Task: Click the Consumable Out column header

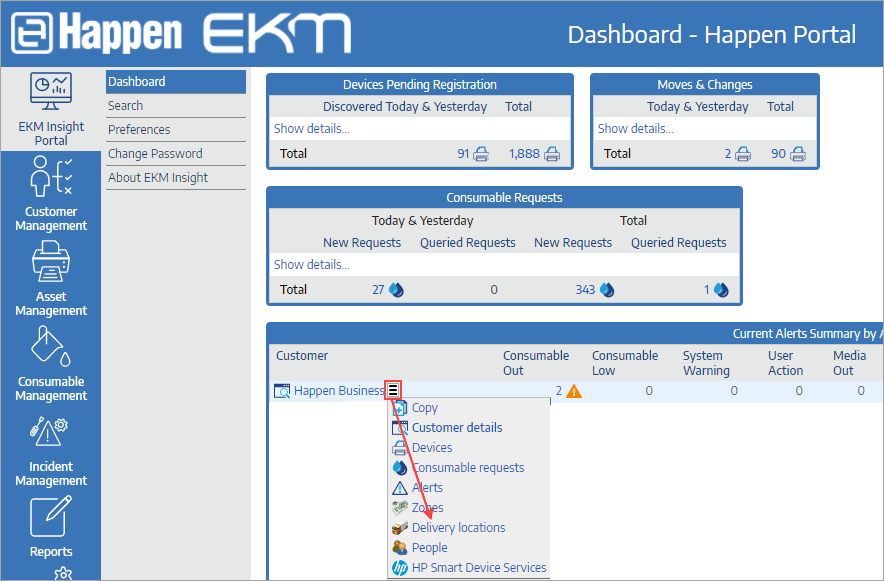Action: pos(536,363)
